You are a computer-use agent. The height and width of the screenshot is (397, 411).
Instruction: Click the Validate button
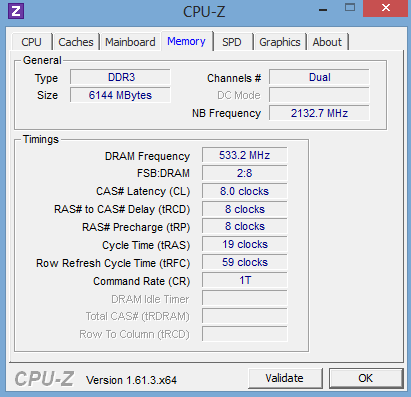tap(285, 378)
